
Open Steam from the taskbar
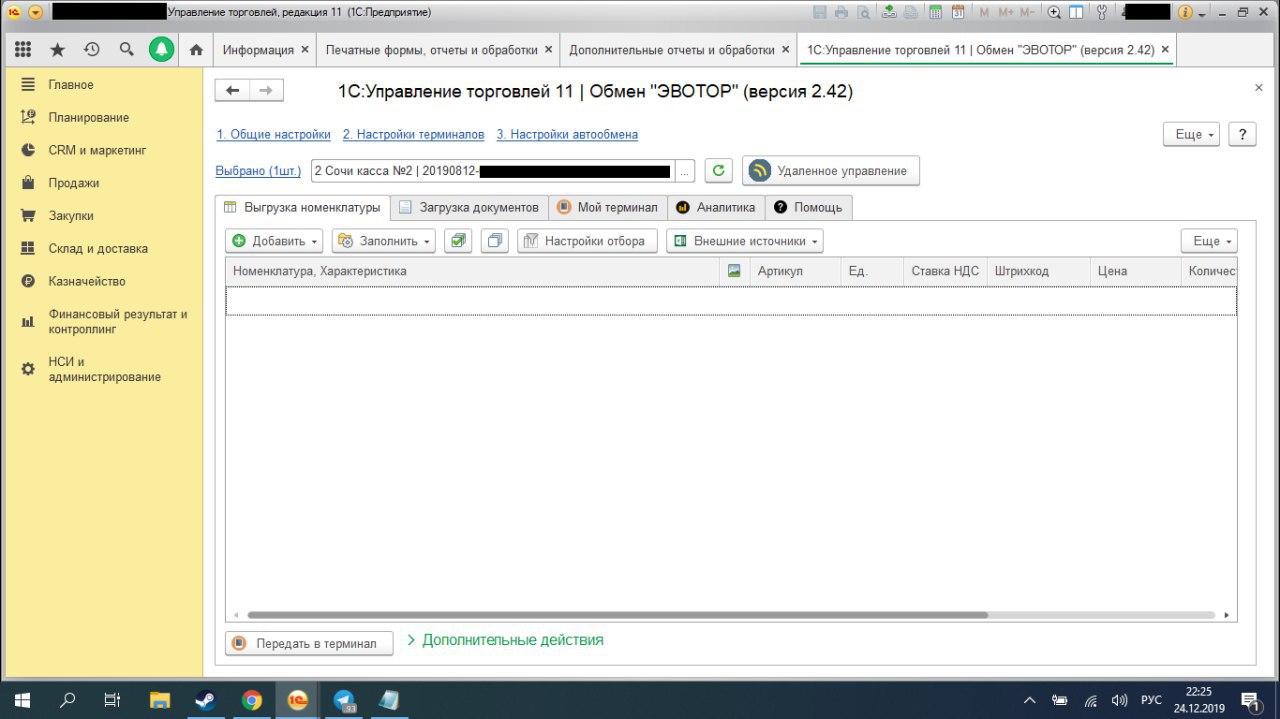pyautogui.click(x=206, y=700)
